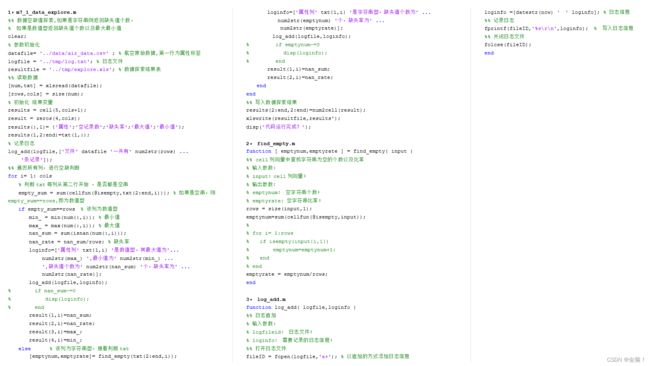650x366 pixels.
Task: Click the line 'result(4,i)=min_;'
Action: 56,340
